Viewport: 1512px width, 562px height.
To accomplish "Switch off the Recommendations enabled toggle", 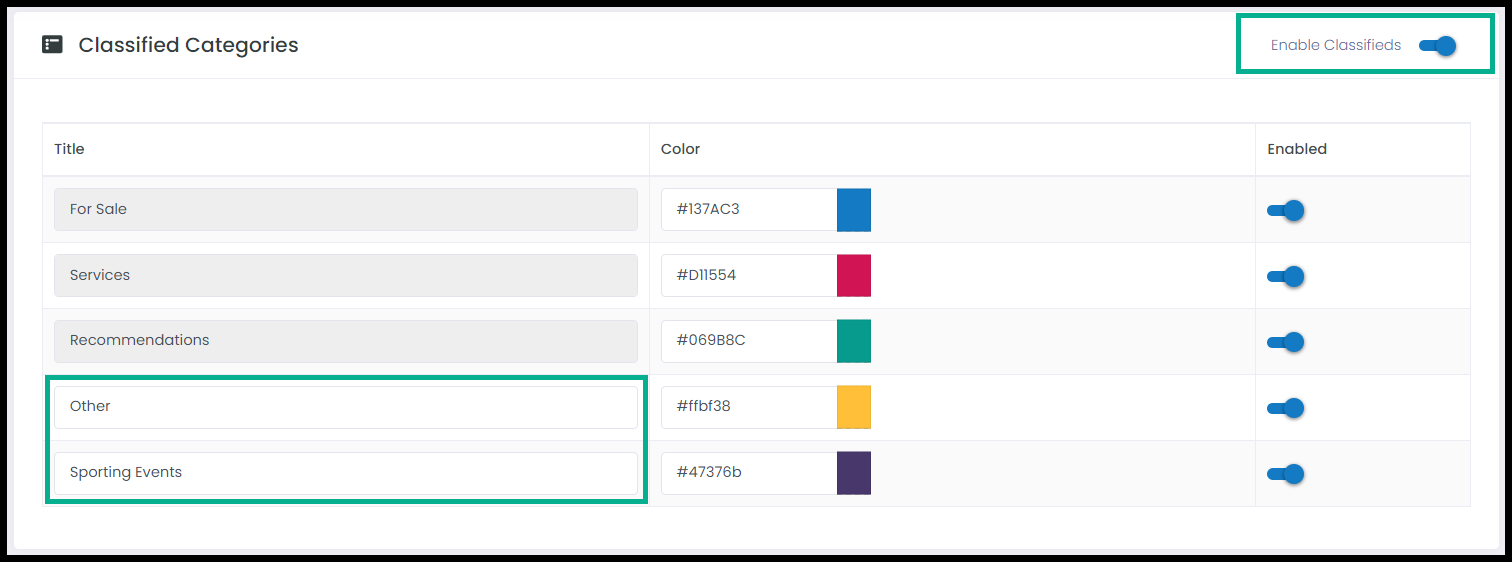I will 1286,342.
